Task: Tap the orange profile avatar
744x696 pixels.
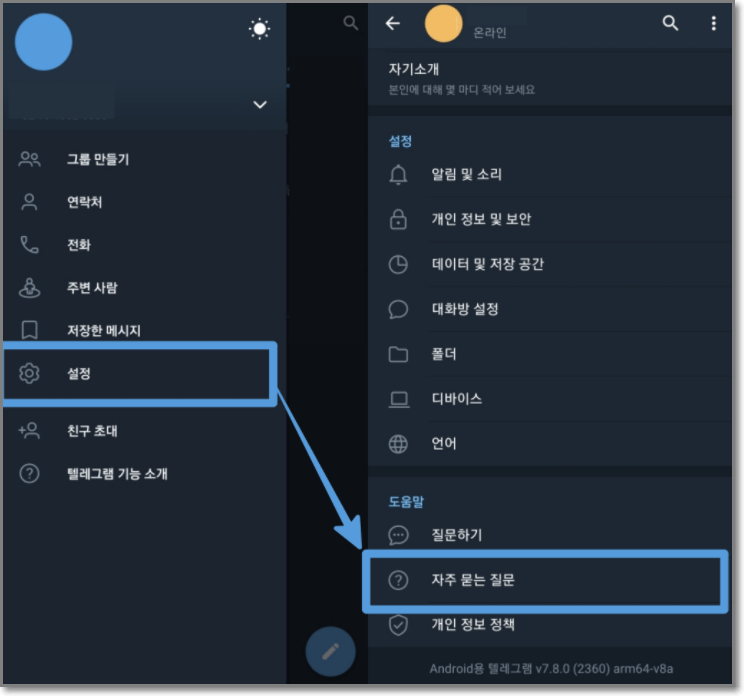Action: [443, 24]
